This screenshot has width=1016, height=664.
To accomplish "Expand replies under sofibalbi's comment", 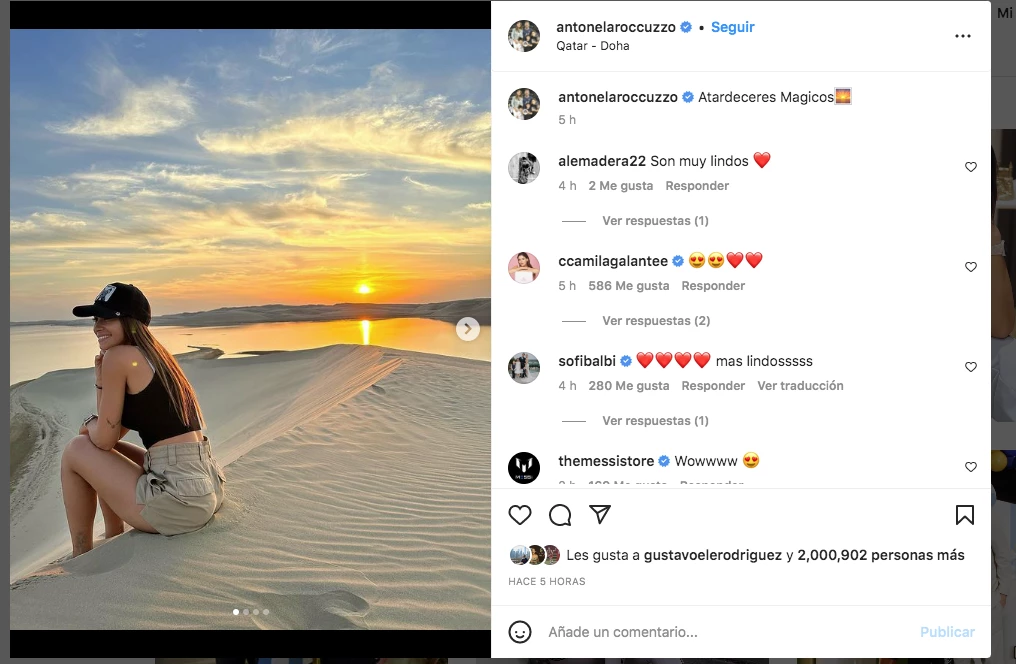I will pos(655,421).
